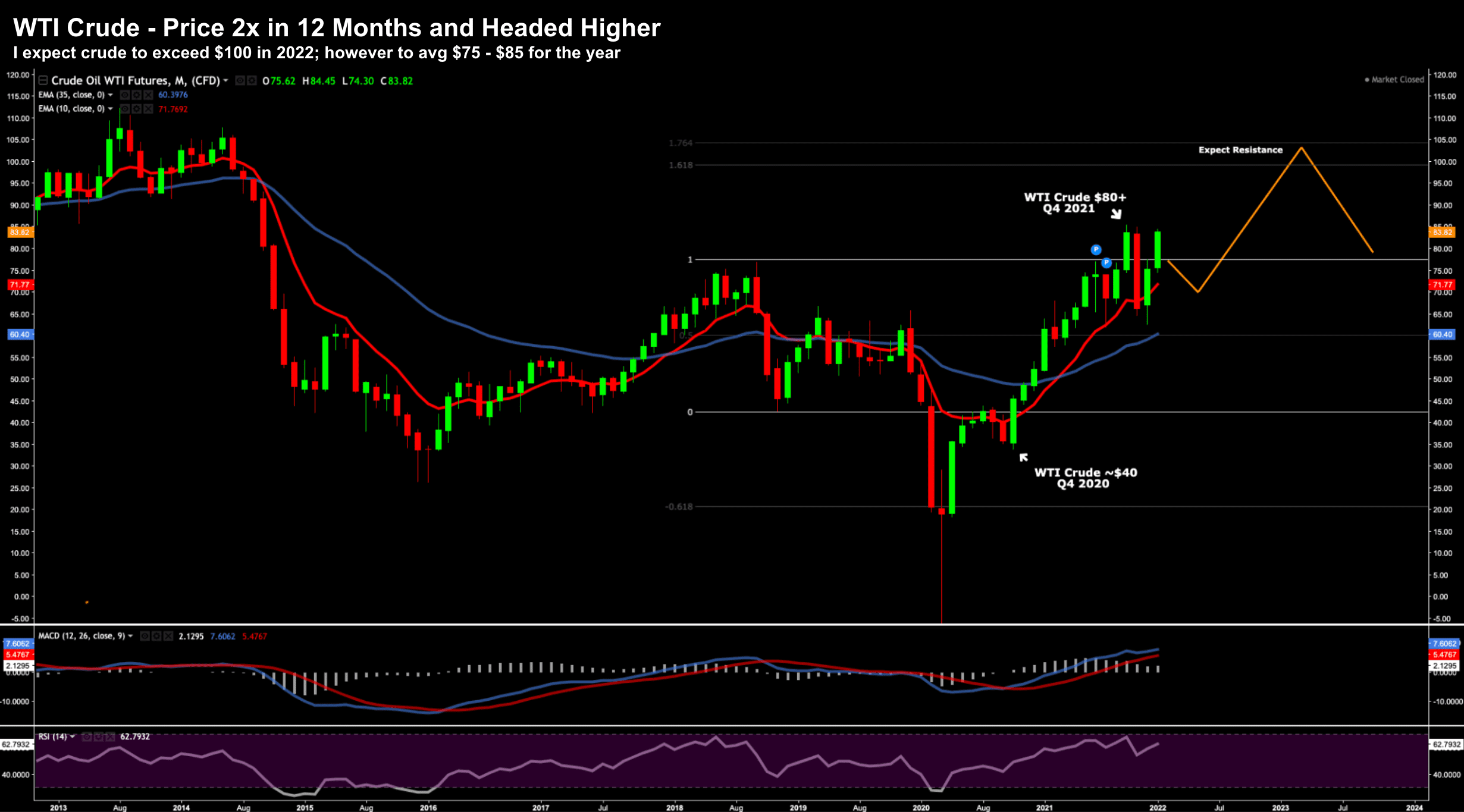Hide EMA 10 with its eye icon

(x=125, y=109)
